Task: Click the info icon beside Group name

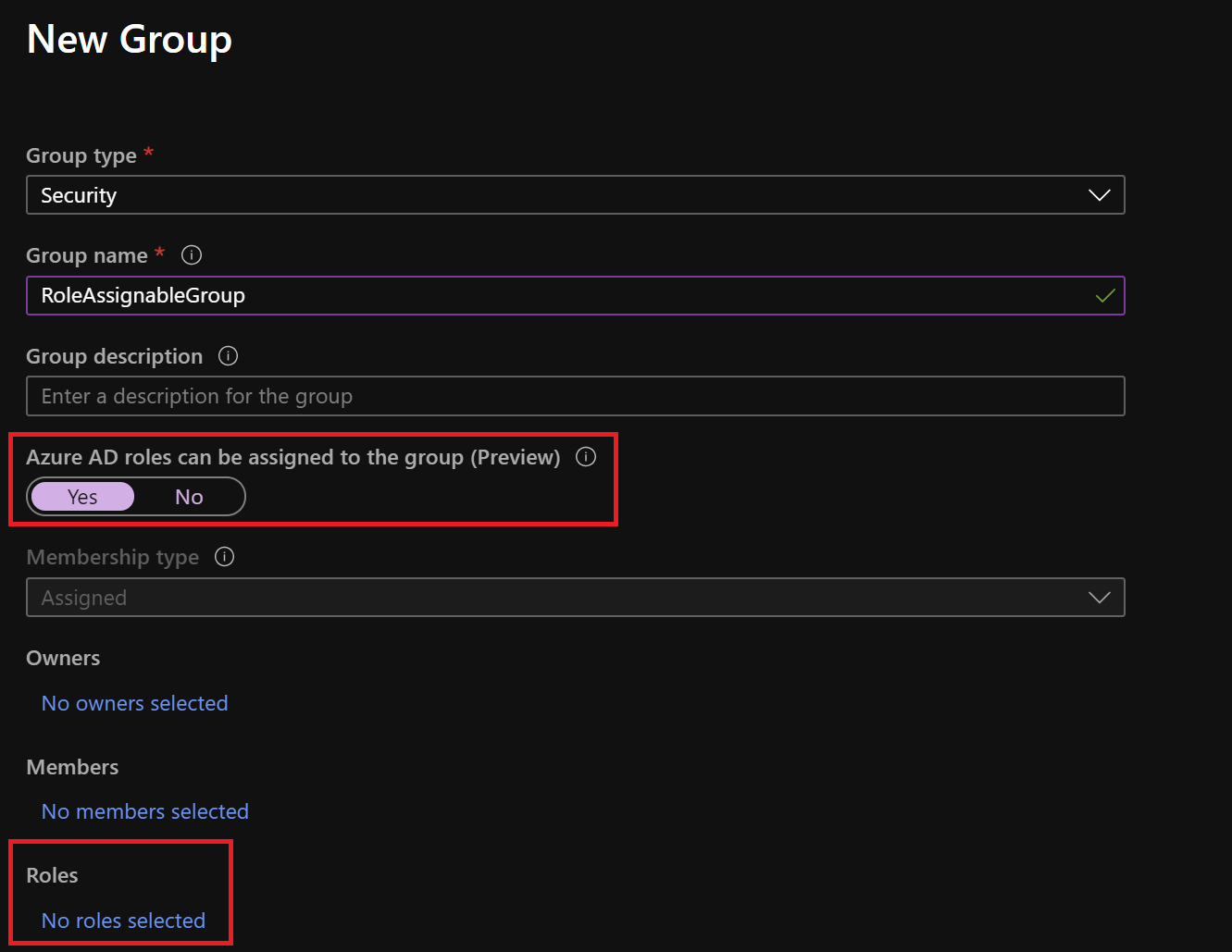Action: pos(191,254)
